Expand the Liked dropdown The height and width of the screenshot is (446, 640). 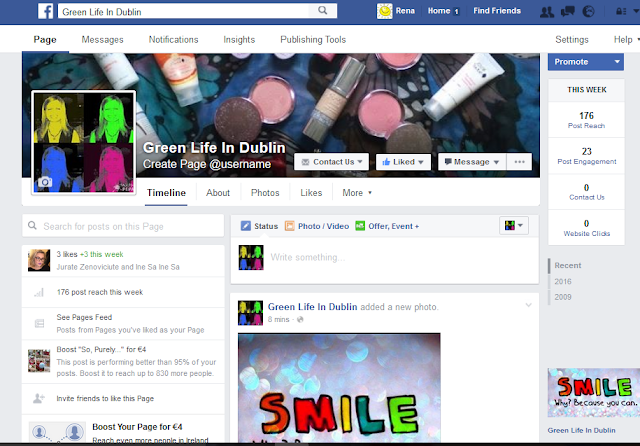tap(421, 162)
